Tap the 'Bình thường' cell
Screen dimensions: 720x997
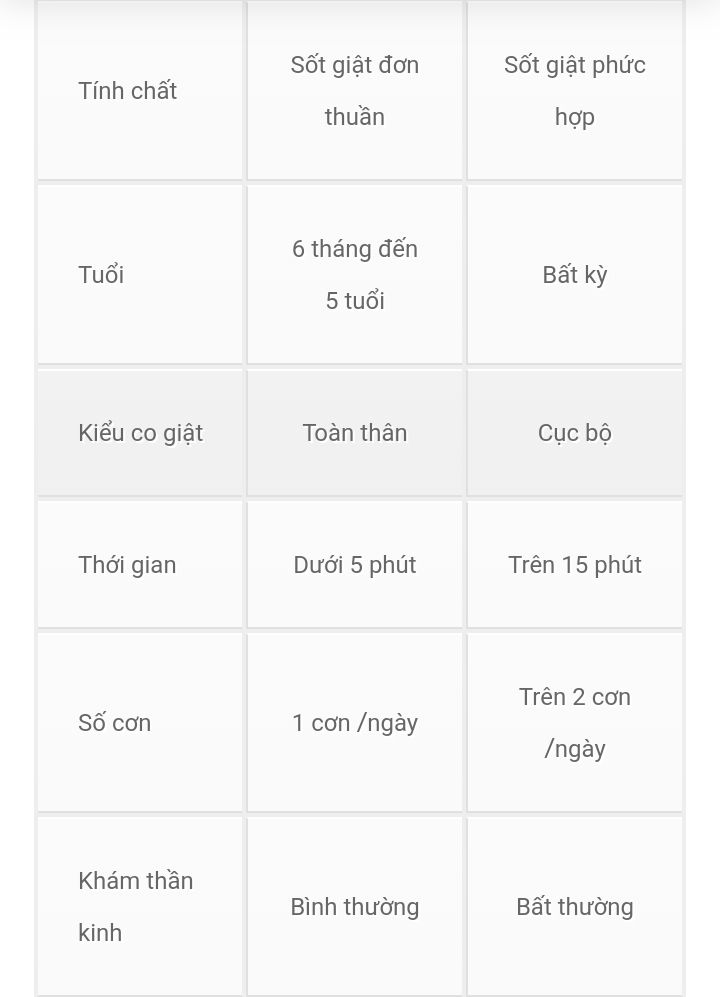(x=355, y=906)
